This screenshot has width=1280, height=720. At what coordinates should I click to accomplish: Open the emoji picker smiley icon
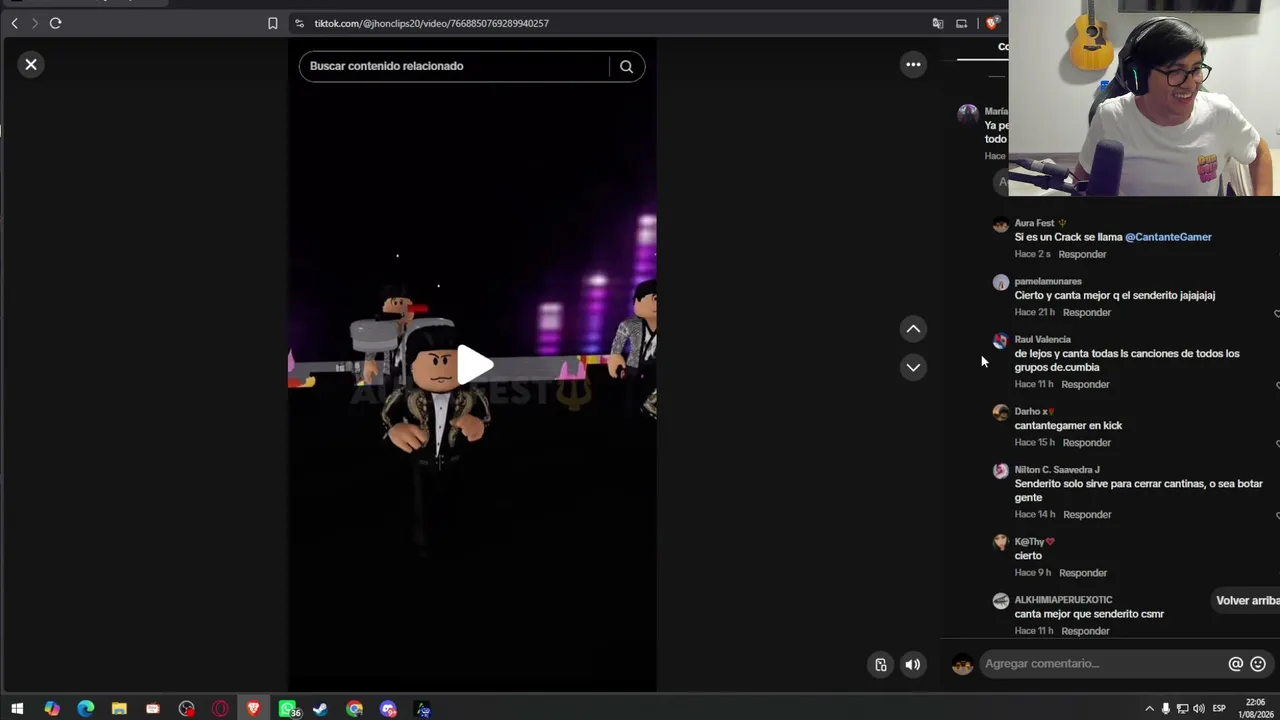pyautogui.click(x=1258, y=664)
